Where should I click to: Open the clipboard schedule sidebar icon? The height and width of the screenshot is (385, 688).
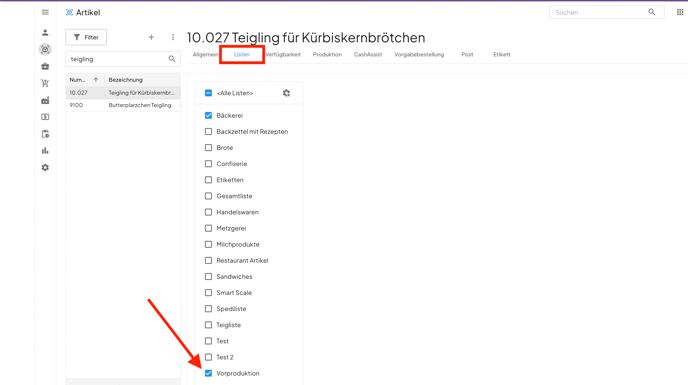[x=45, y=134]
